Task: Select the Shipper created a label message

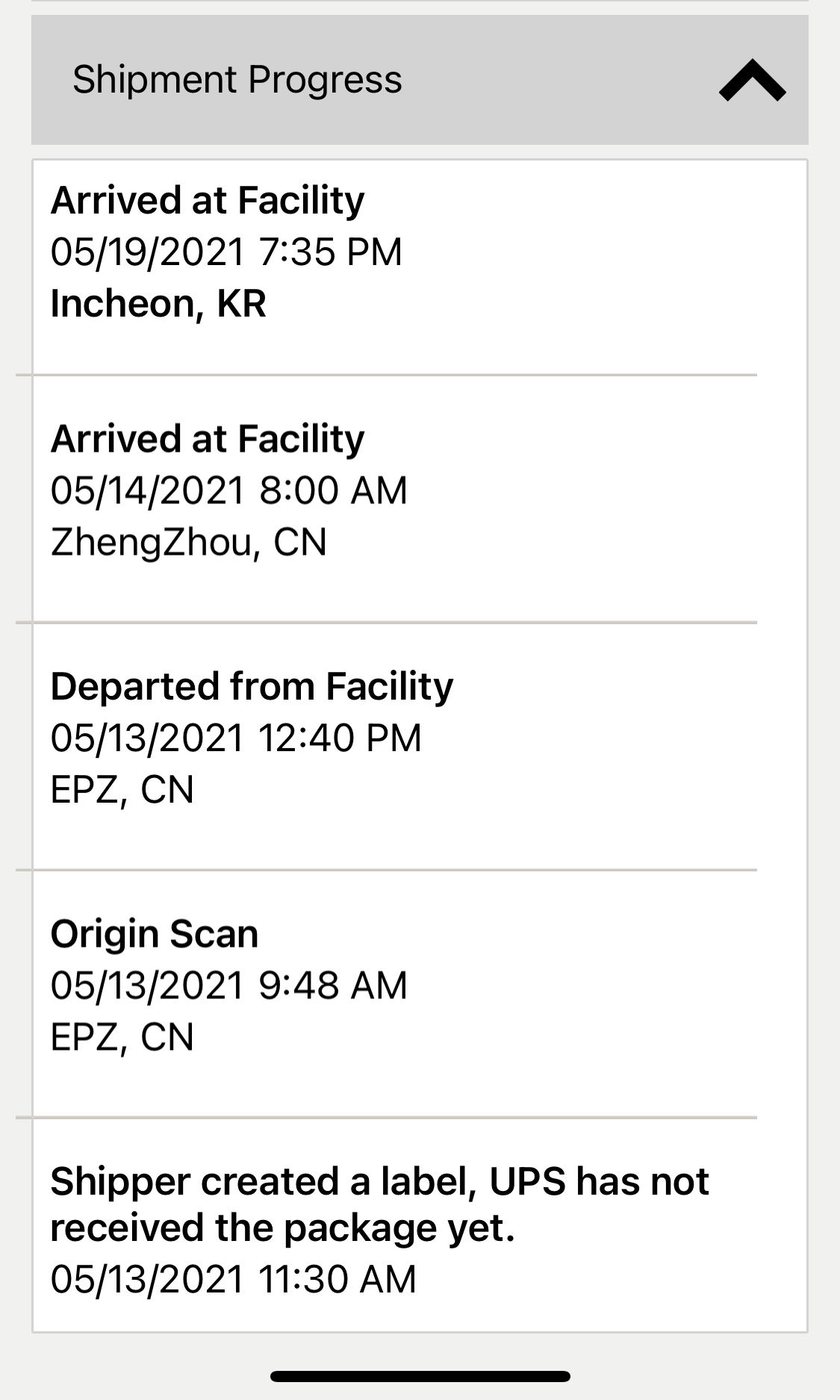Action: coord(379,1204)
